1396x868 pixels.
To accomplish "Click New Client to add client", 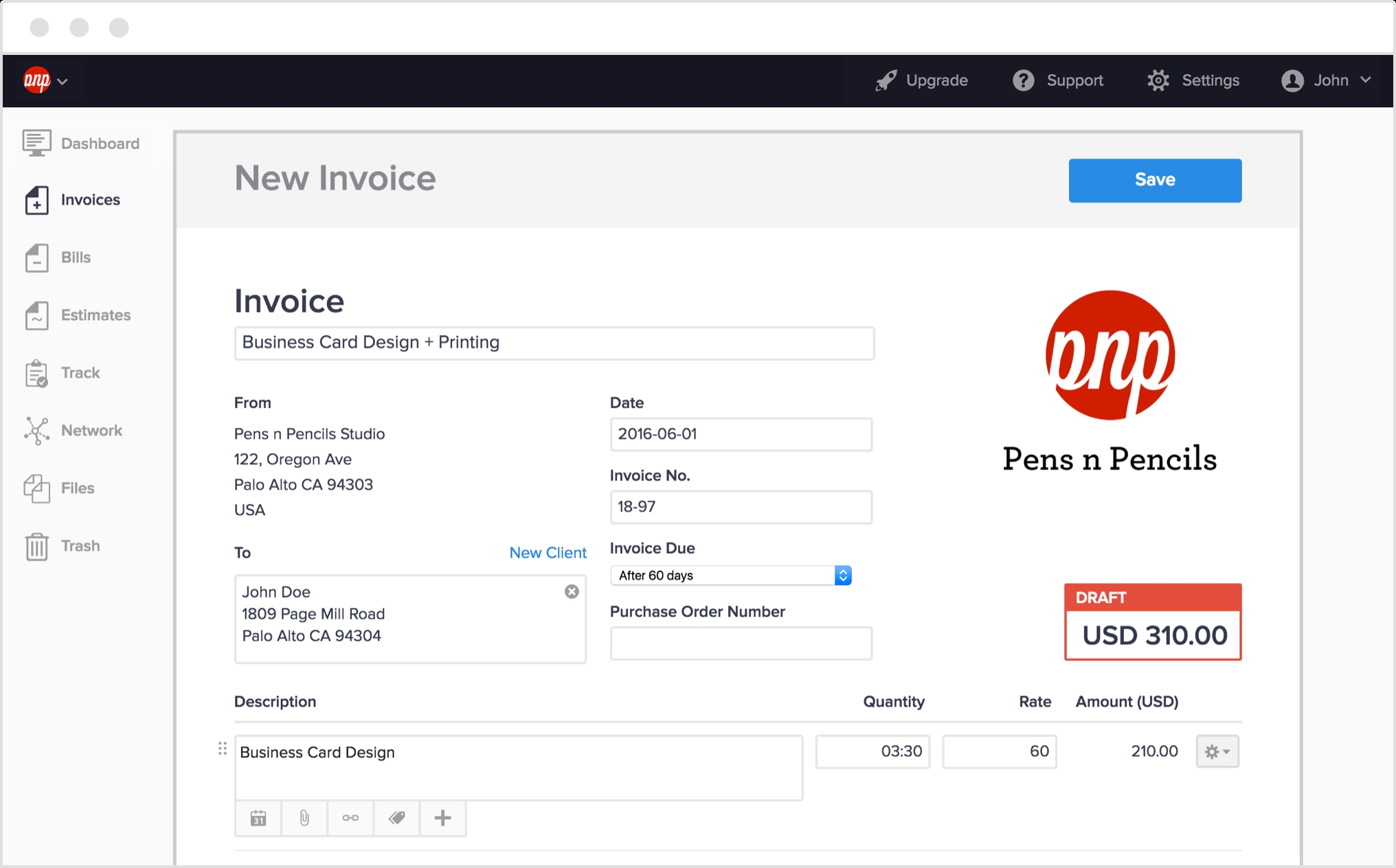I will (x=547, y=551).
